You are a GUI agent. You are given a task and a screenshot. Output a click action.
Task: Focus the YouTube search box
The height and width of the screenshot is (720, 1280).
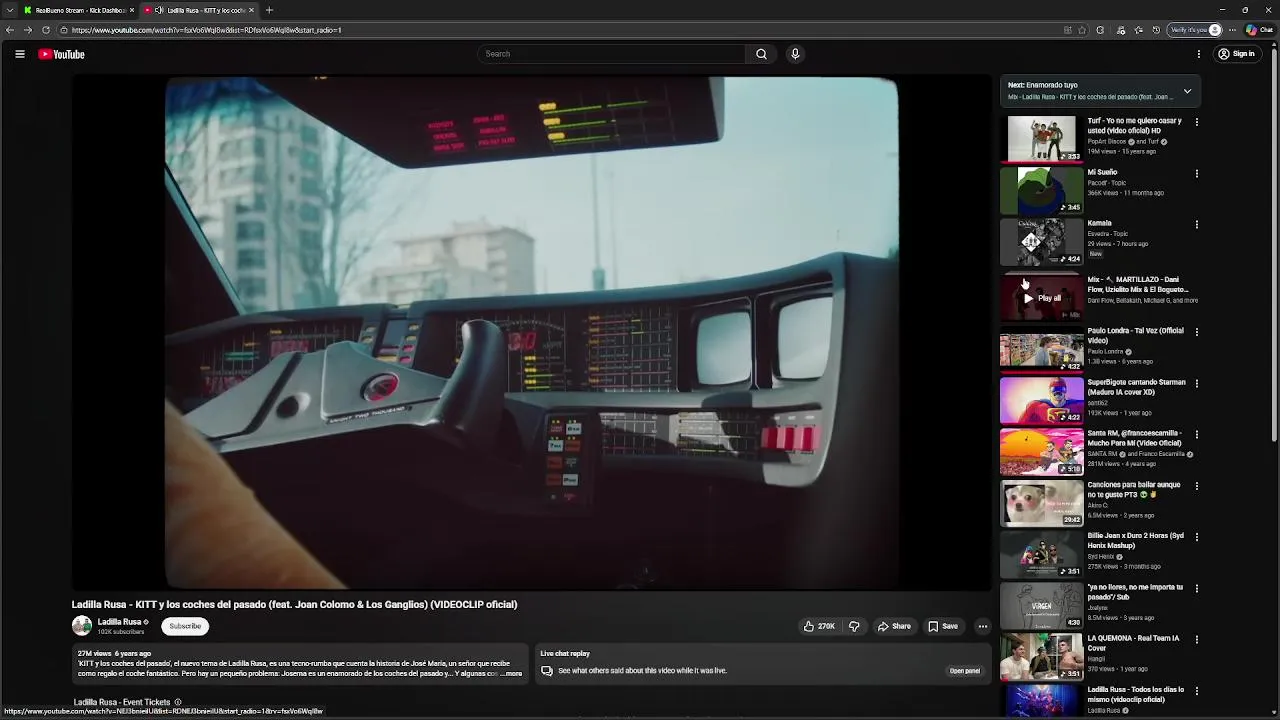(612, 54)
